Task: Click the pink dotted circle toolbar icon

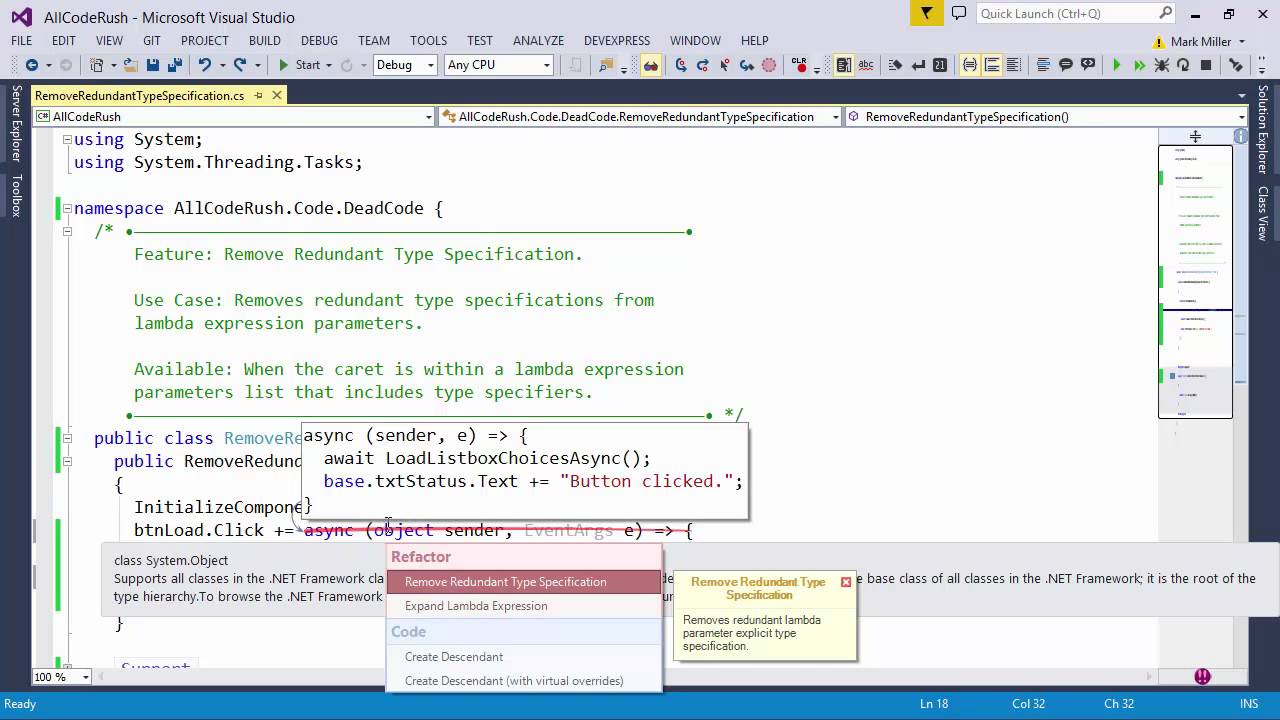Action: 769,65
